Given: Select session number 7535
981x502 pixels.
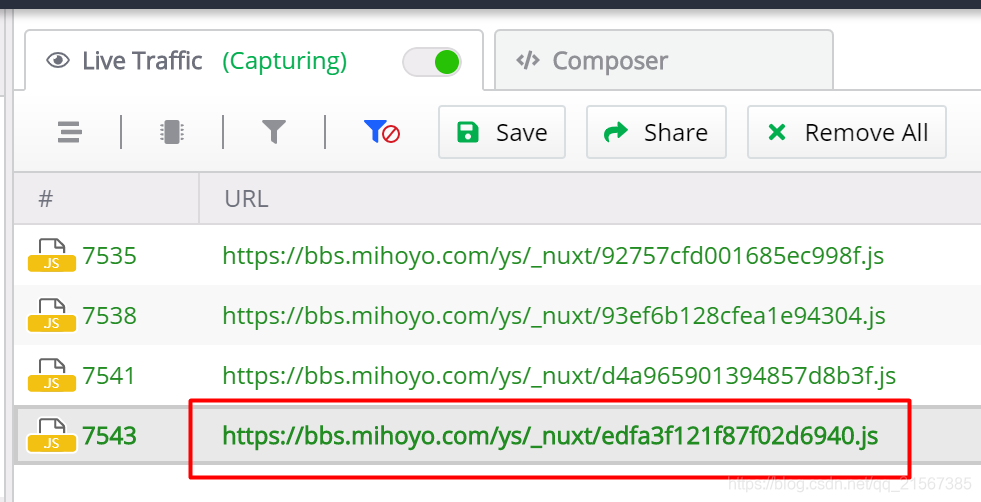Looking at the screenshot, I should click(109, 255).
